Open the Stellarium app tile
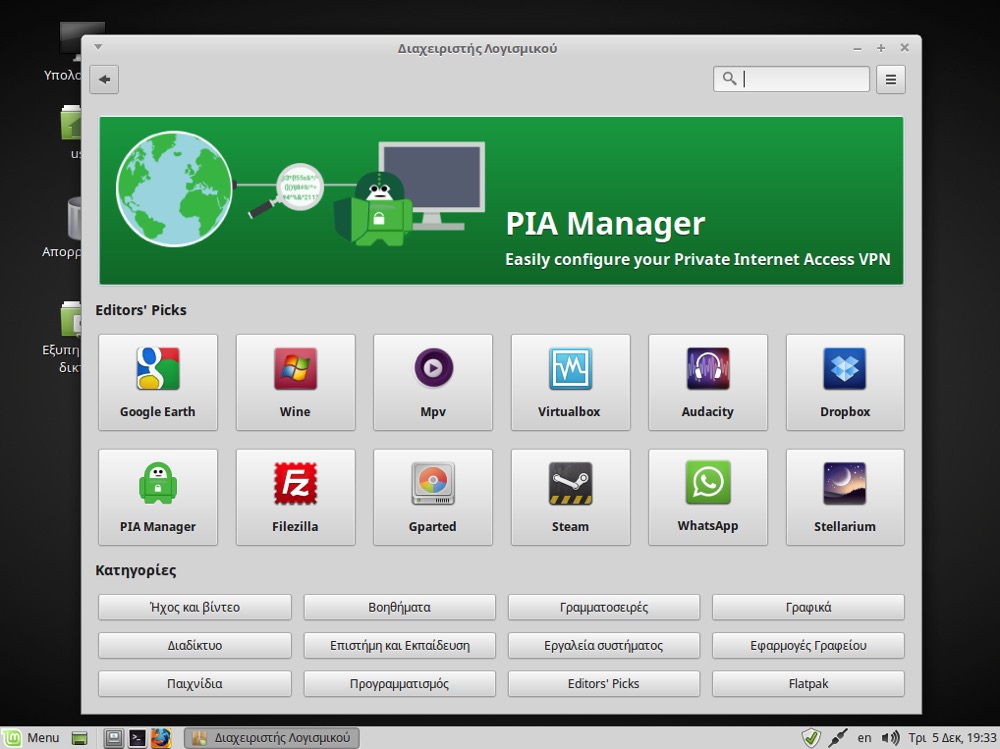This screenshot has width=1000, height=749. coord(845,497)
